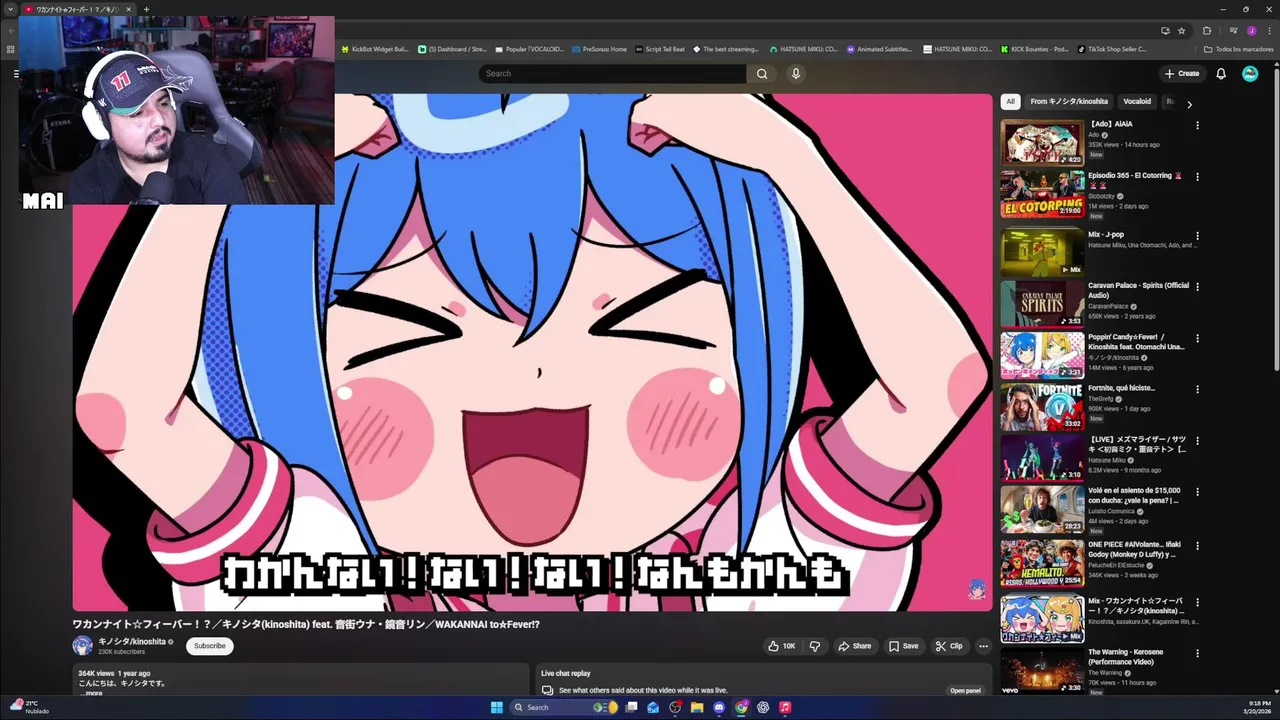Select From キノシタ/kinoshita filter chip

tap(1069, 101)
